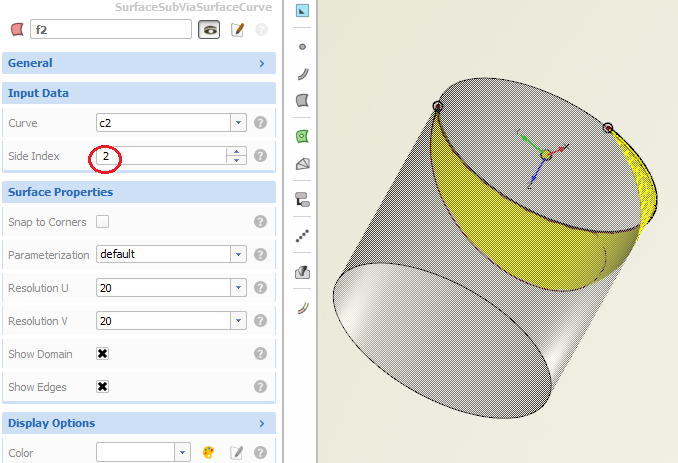Select the point creation tool
The image size is (678, 463).
click(x=302, y=47)
